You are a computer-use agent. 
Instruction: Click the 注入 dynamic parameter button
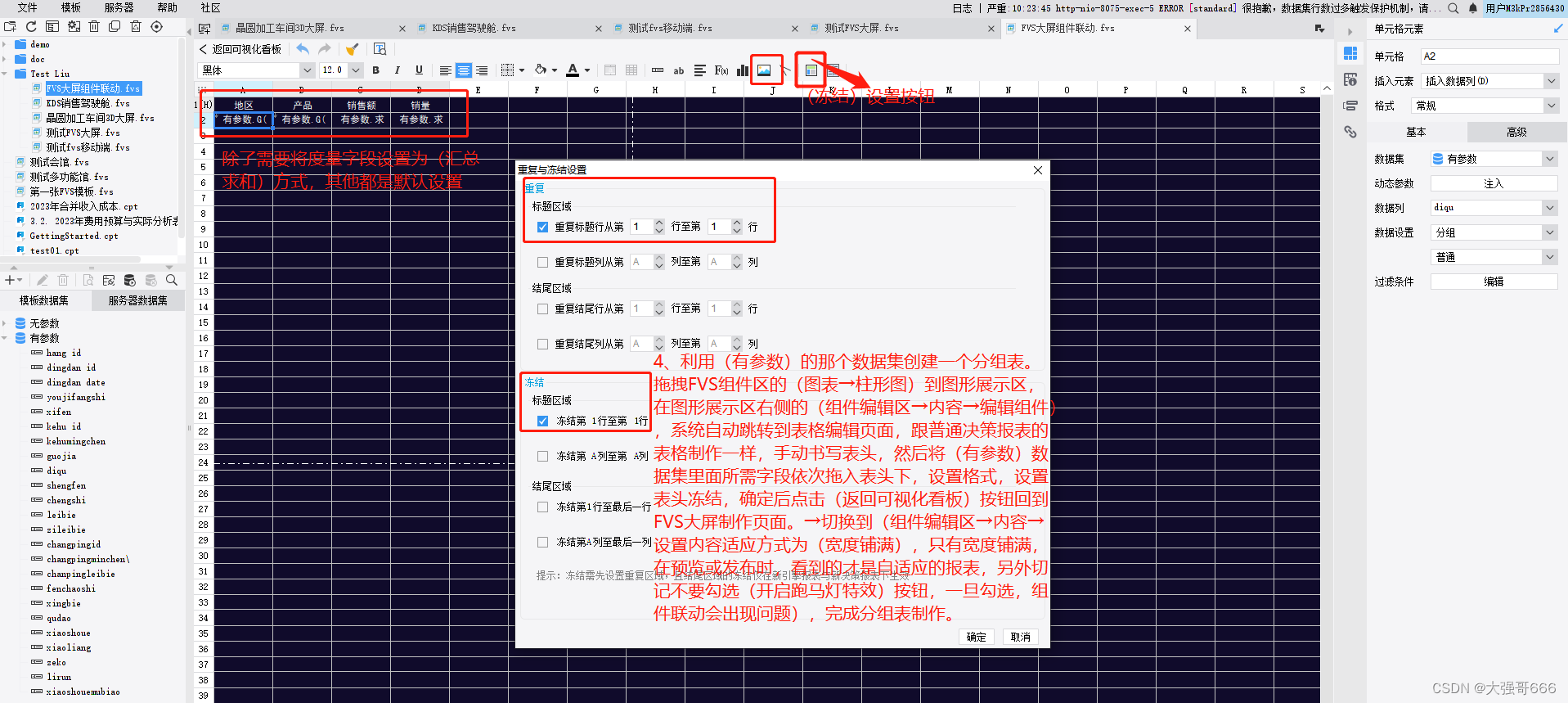[x=1494, y=183]
